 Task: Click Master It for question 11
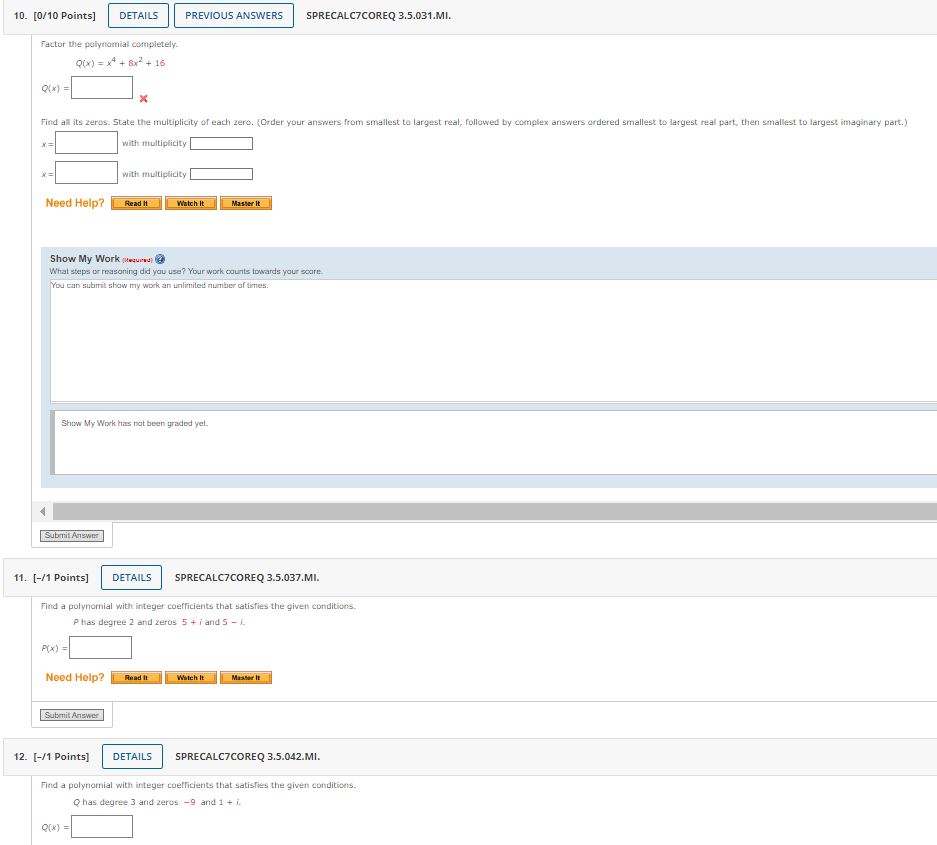point(246,677)
